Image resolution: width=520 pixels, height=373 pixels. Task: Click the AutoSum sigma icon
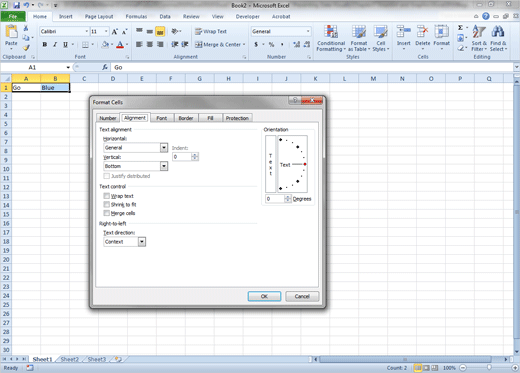coord(460,28)
